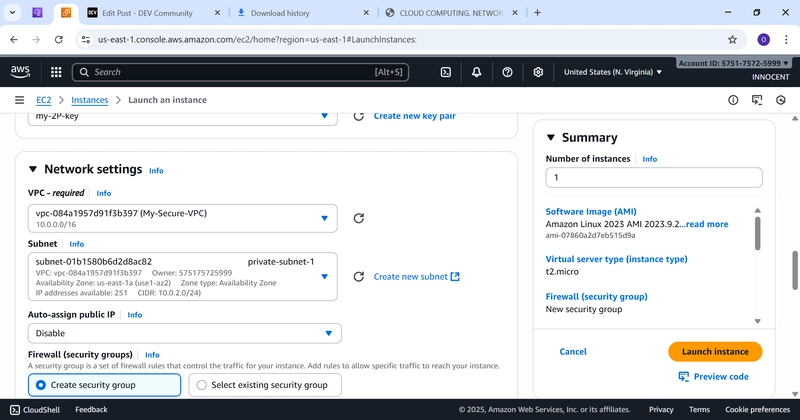
Task: Click the hexagon icon beside breadcrumbs
Action: point(781,100)
